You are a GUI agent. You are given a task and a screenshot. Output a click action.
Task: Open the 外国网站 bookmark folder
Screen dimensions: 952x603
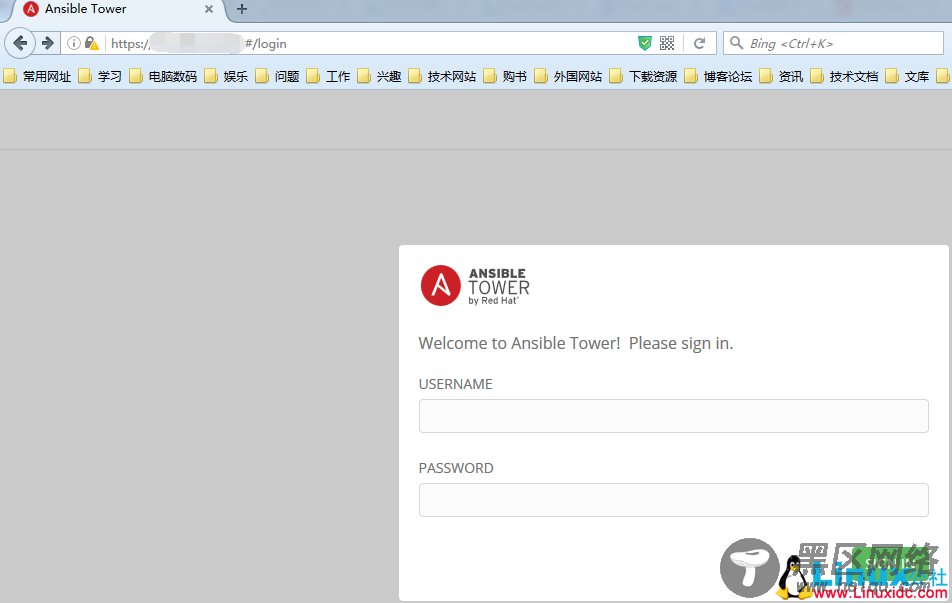pos(569,76)
